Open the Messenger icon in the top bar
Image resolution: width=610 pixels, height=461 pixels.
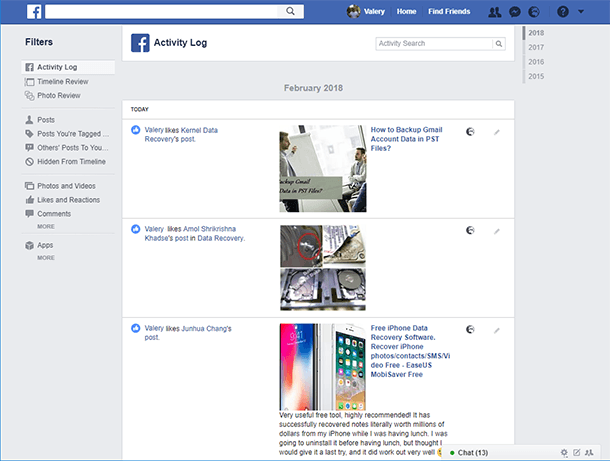click(515, 12)
